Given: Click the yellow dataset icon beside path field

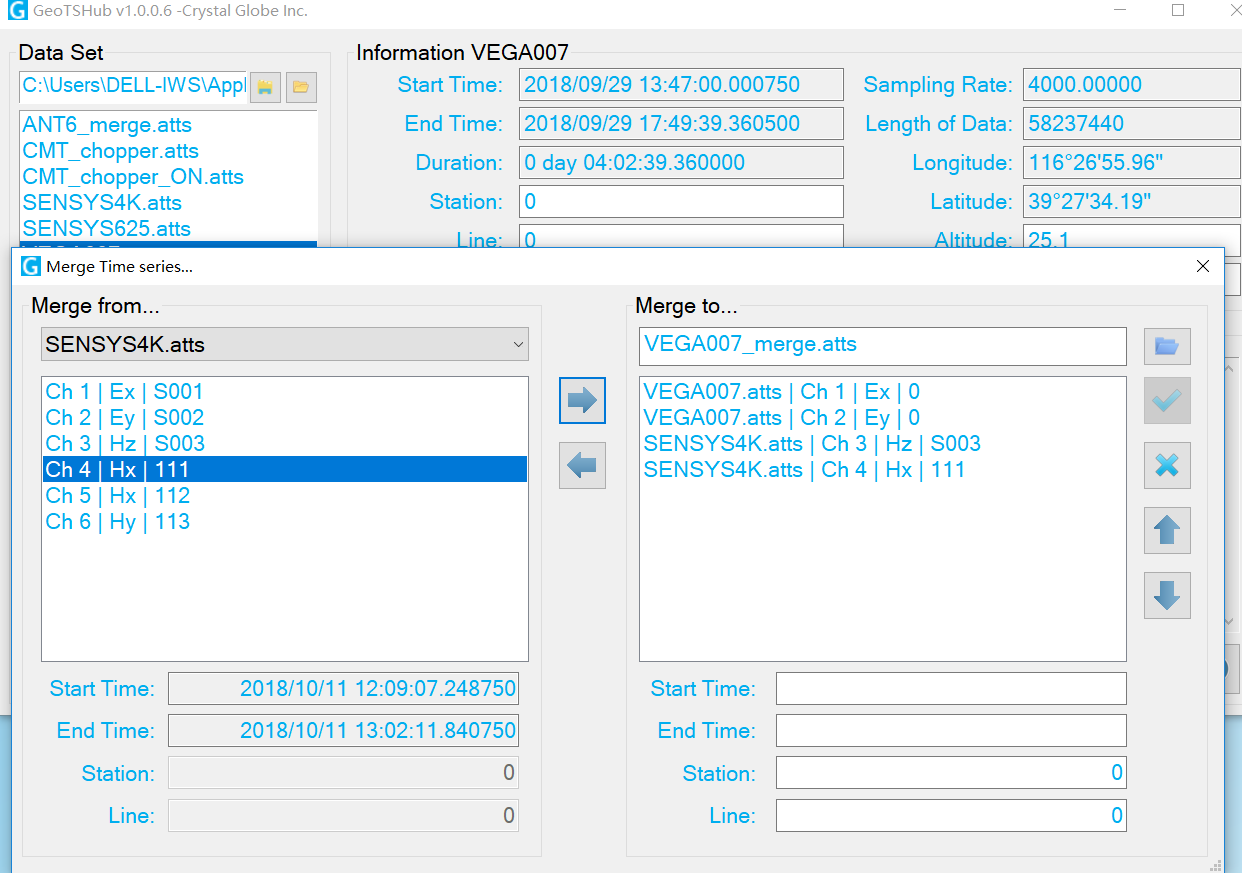Looking at the screenshot, I should point(264,87).
